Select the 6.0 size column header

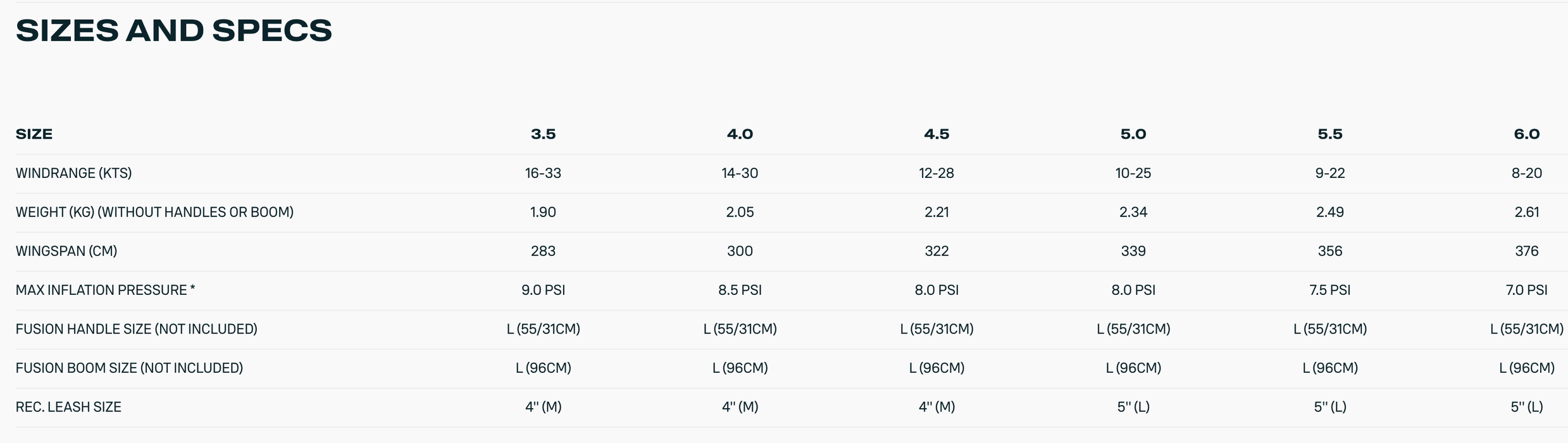pos(1526,134)
